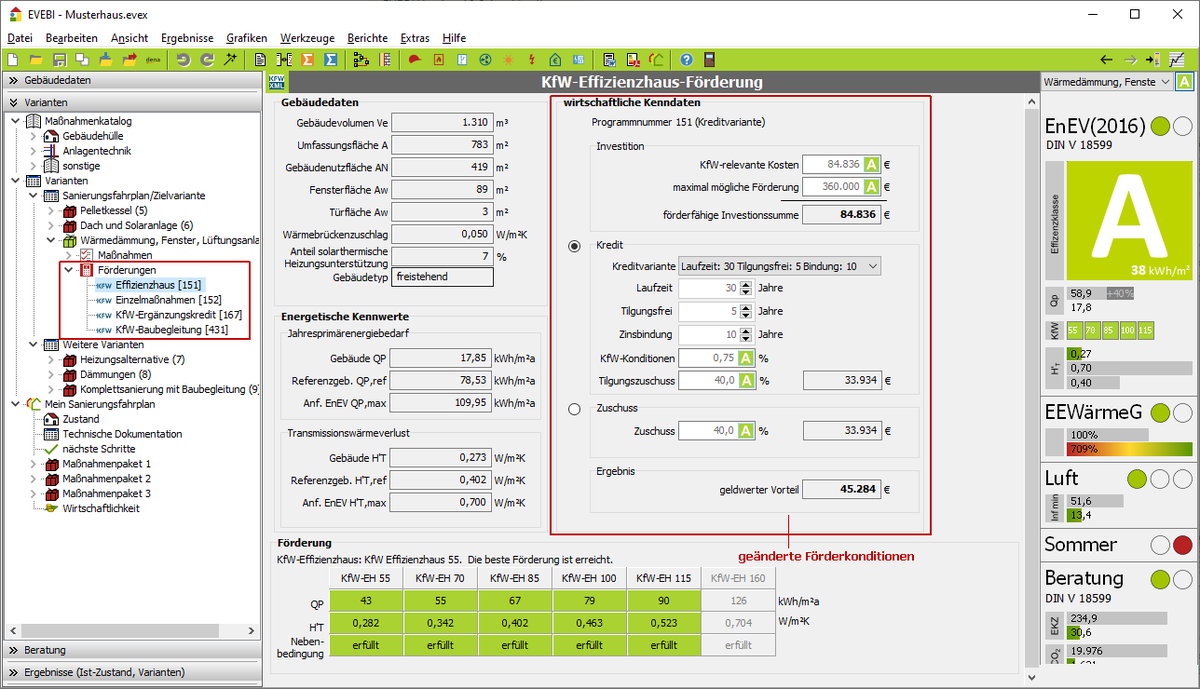Toggle the green Luft indicator circle
The width and height of the screenshot is (1200, 689).
pos(1136,479)
